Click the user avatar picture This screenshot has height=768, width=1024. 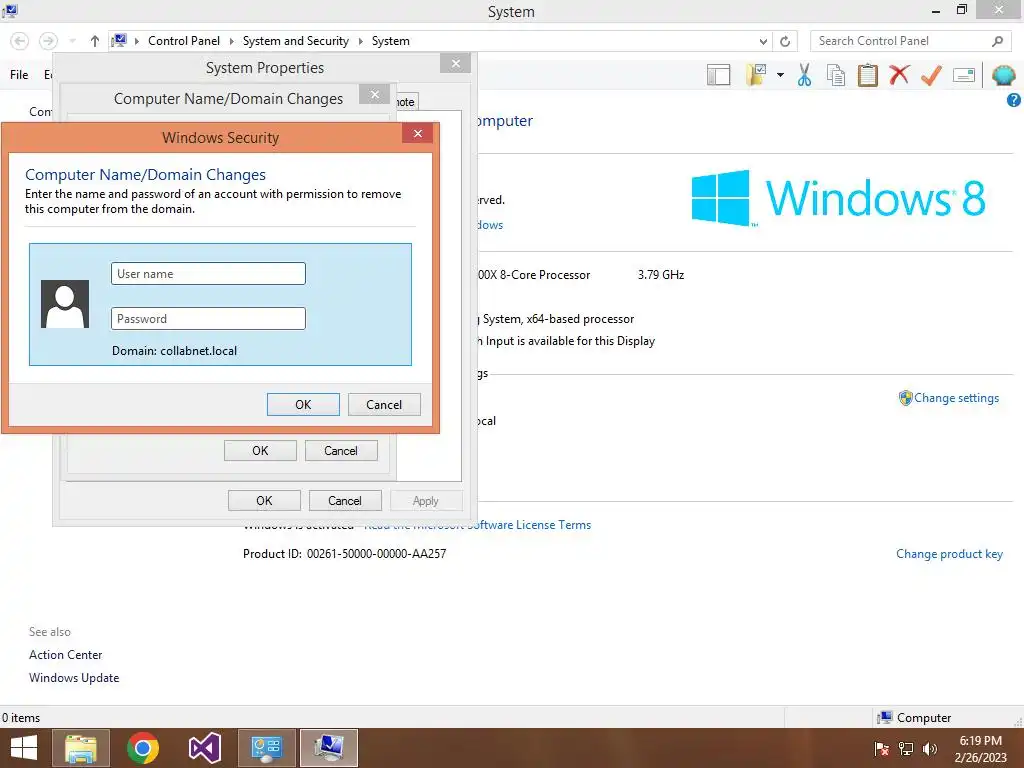65,304
